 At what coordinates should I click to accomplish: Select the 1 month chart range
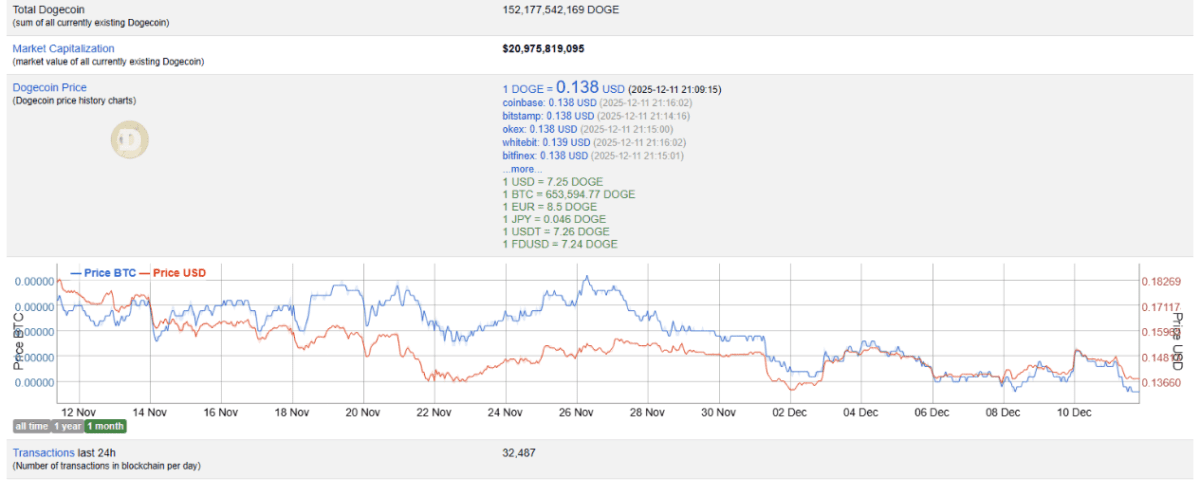tap(105, 426)
